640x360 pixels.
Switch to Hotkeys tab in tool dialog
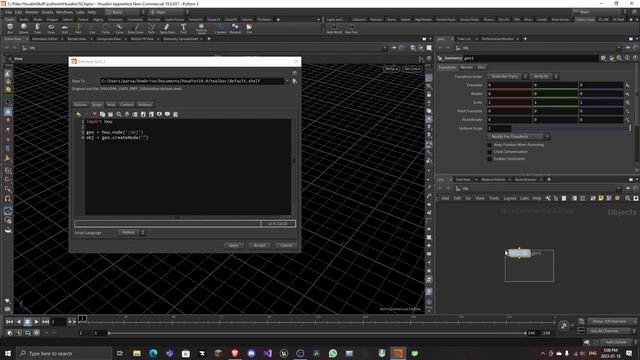coord(144,104)
